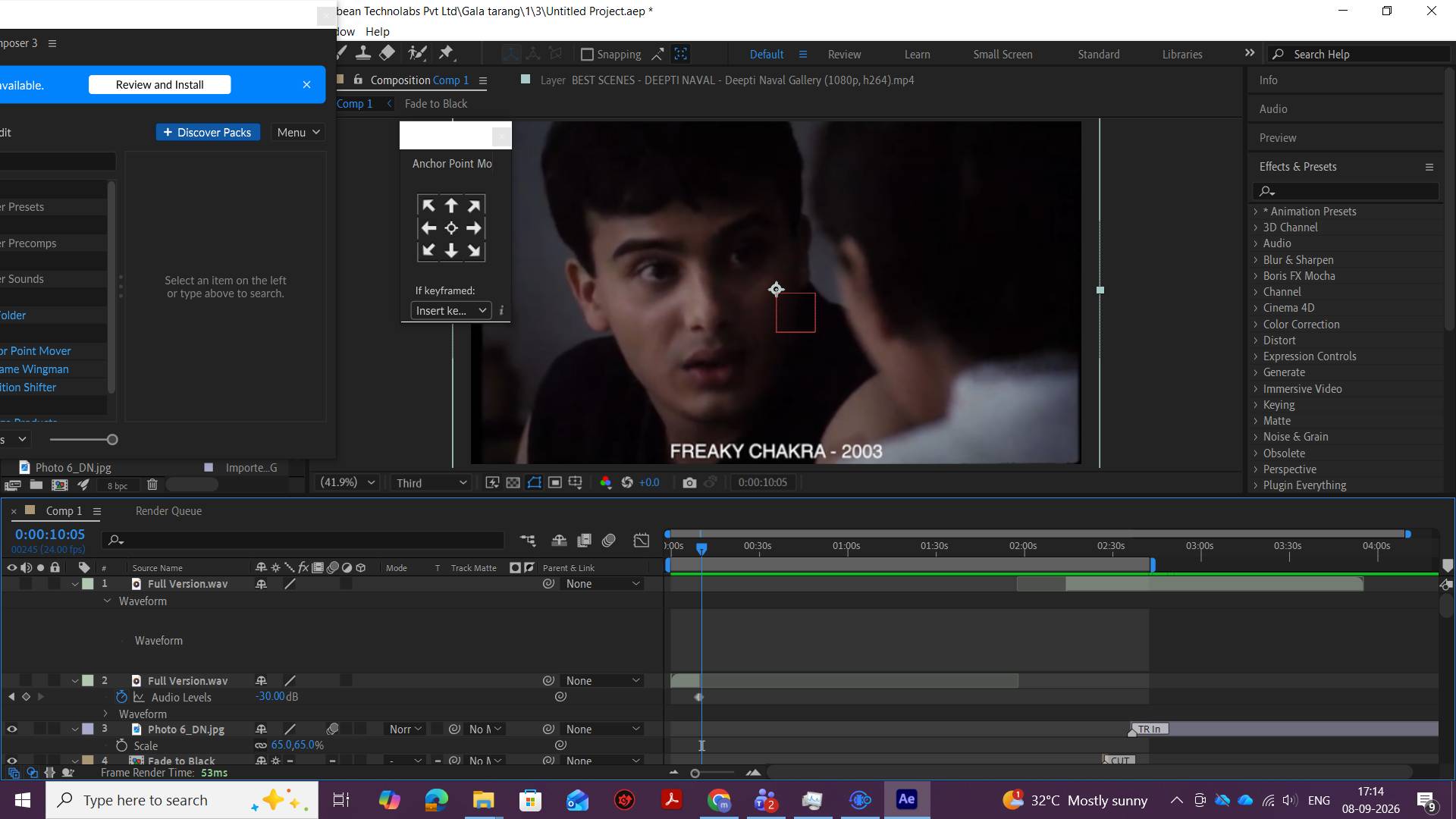The height and width of the screenshot is (819, 1456).
Task: Click the Discover Packs button
Action: (x=208, y=133)
